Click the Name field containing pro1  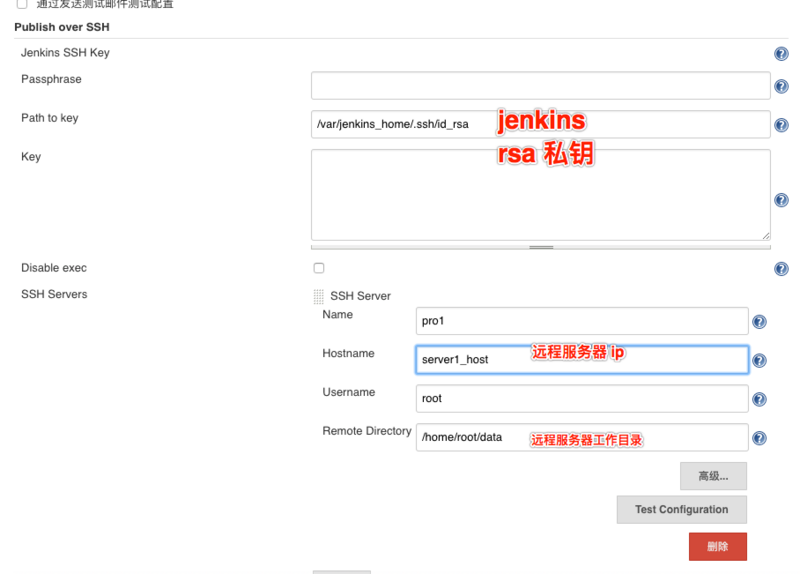click(x=582, y=321)
